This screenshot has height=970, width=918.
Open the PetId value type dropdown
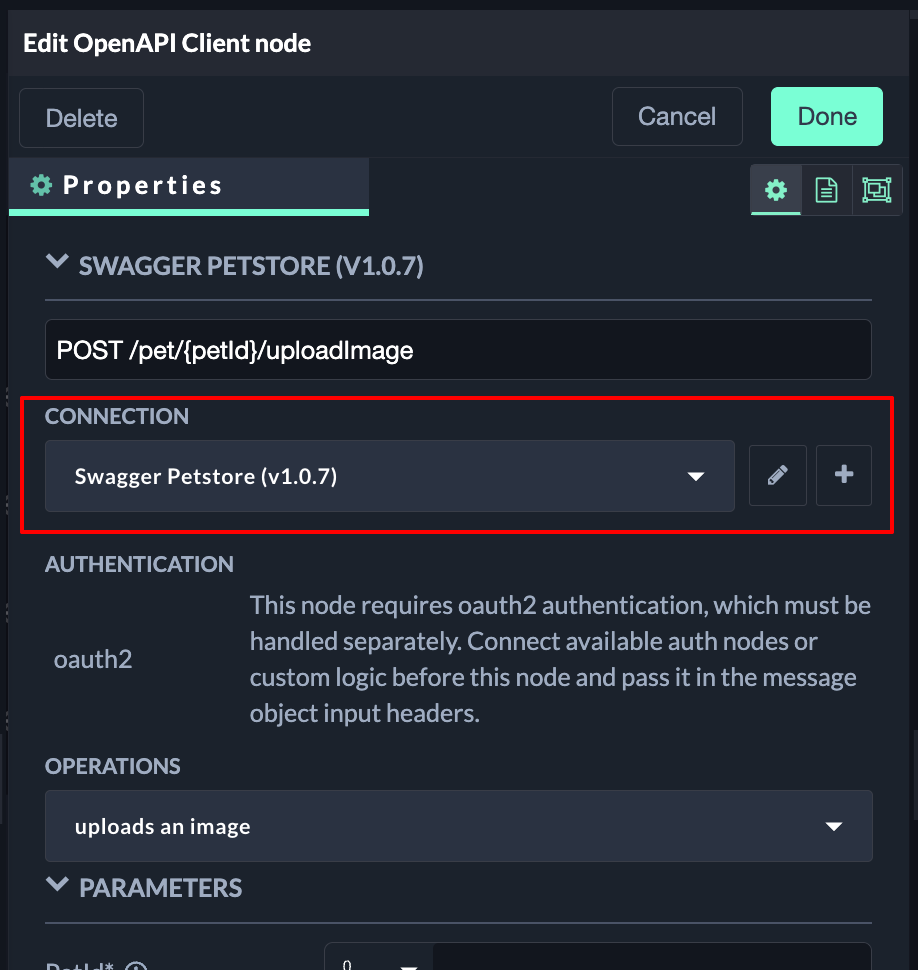coord(379,962)
